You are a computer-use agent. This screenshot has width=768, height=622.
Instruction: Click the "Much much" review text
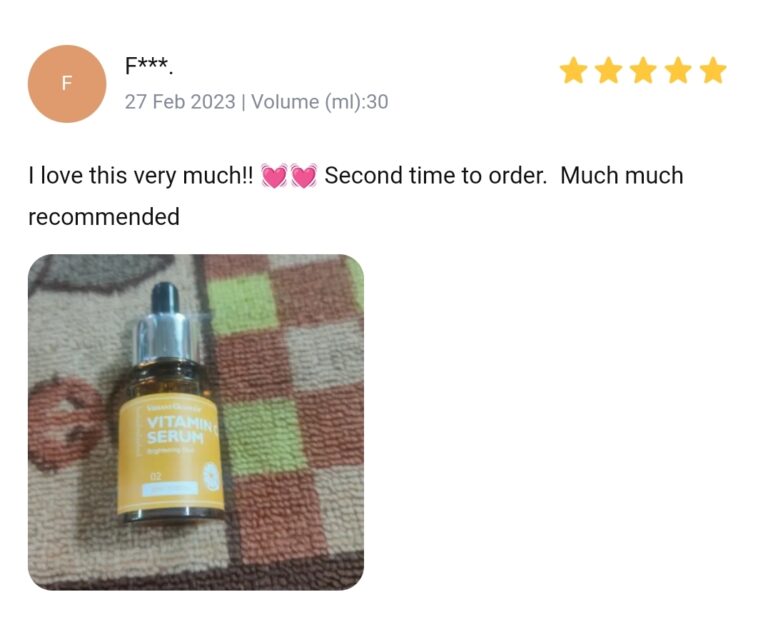pos(622,175)
